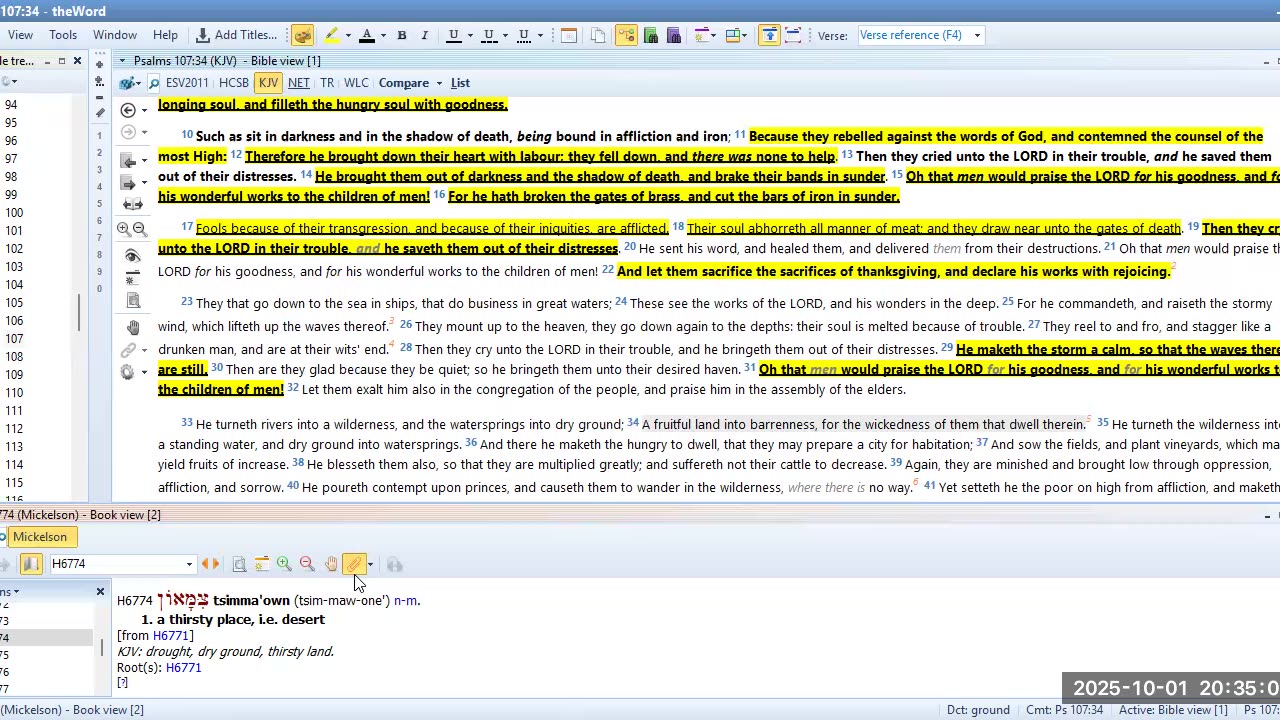Click the zoom out icon in Book view toolbar

[307, 564]
